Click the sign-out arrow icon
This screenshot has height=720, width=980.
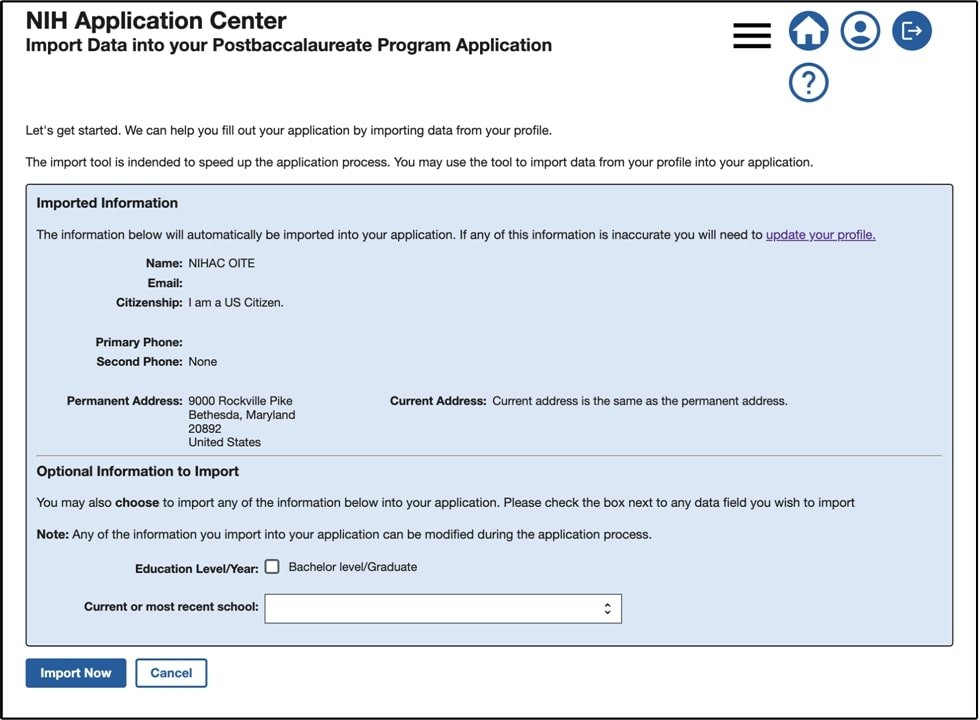click(911, 31)
